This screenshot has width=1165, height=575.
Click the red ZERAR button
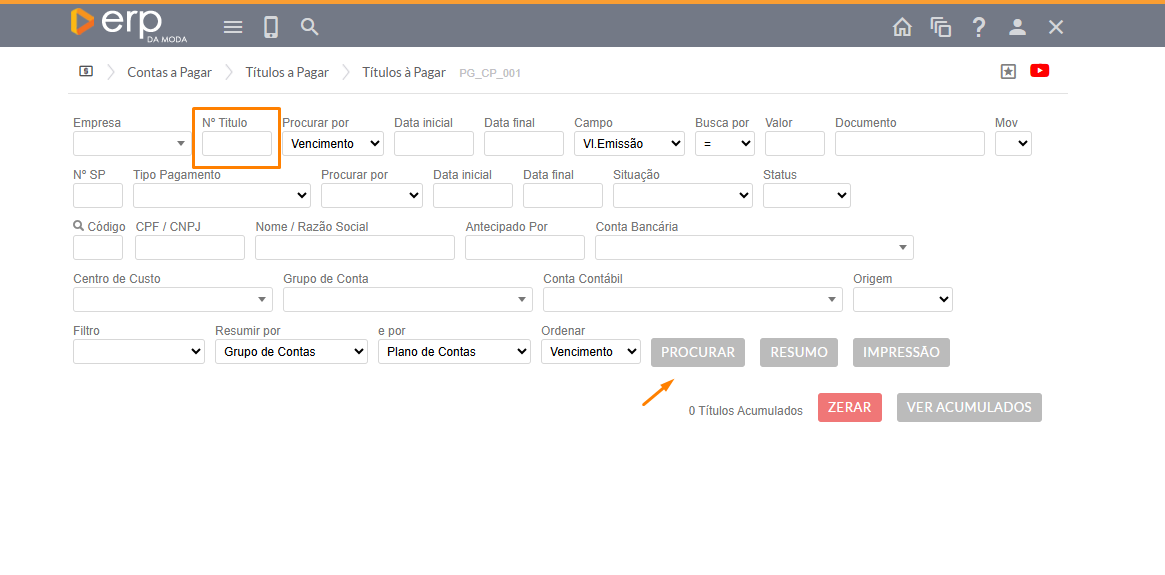(x=849, y=407)
